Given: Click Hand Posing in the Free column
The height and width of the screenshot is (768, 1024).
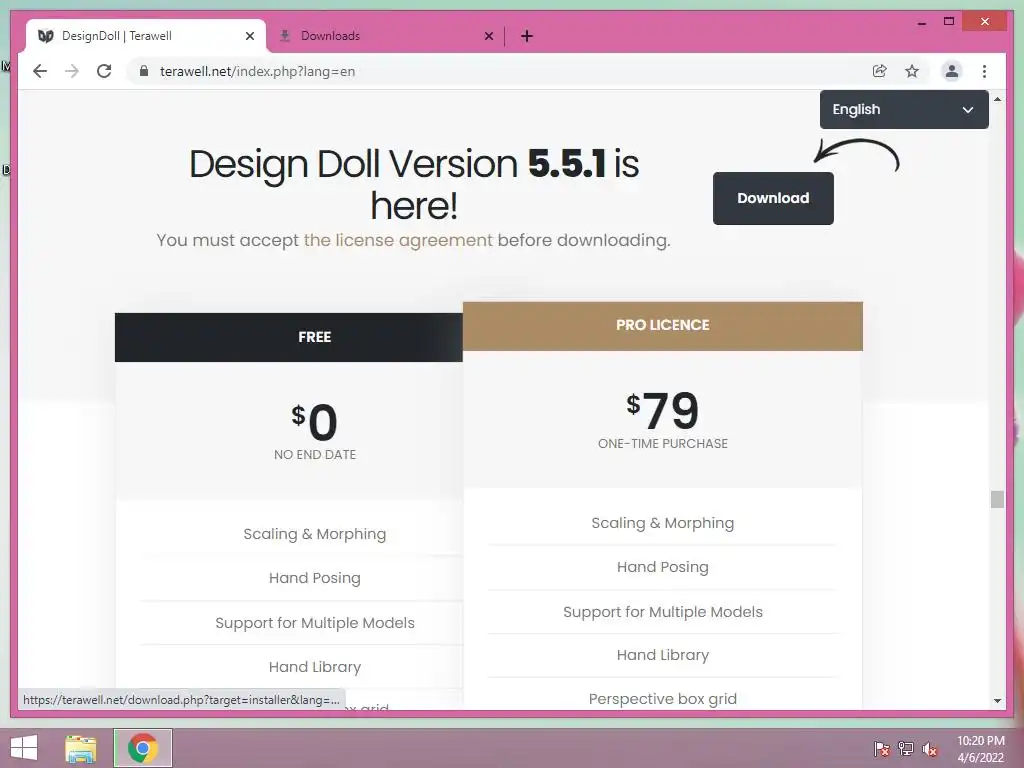Looking at the screenshot, I should (315, 578).
